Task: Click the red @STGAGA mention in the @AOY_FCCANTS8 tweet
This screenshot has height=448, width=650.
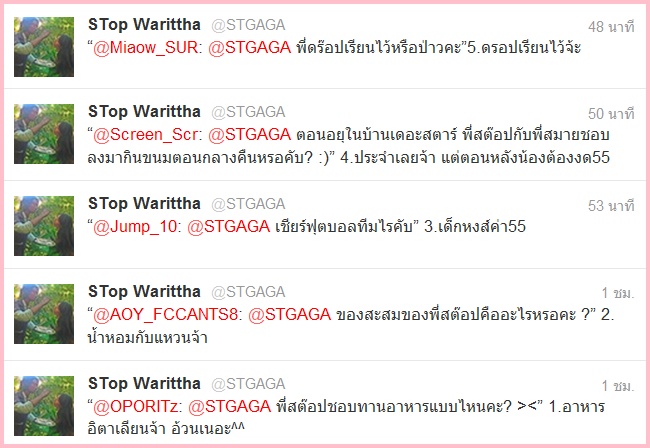Action: pos(289,315)
